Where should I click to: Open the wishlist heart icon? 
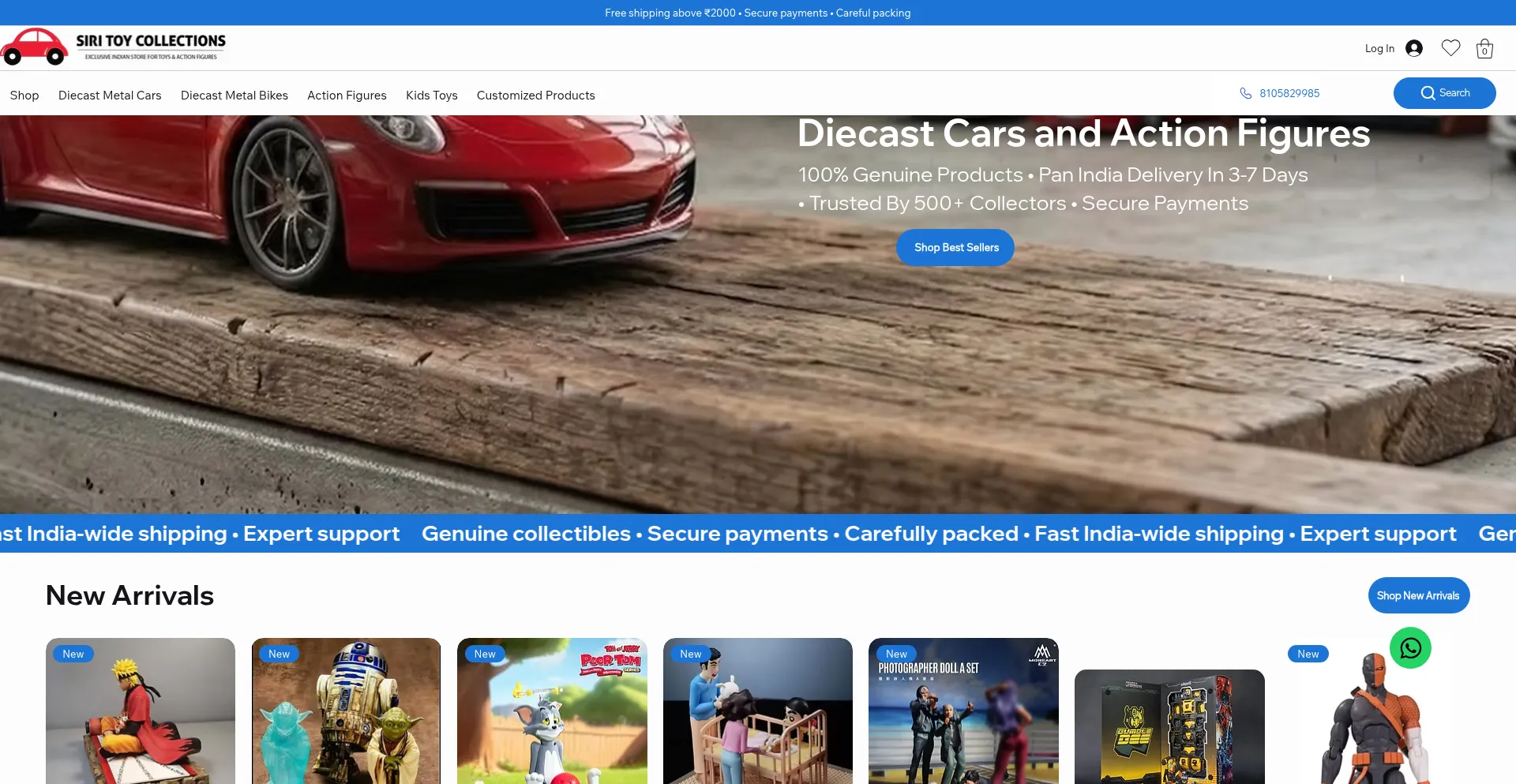tap(1450, 48)
